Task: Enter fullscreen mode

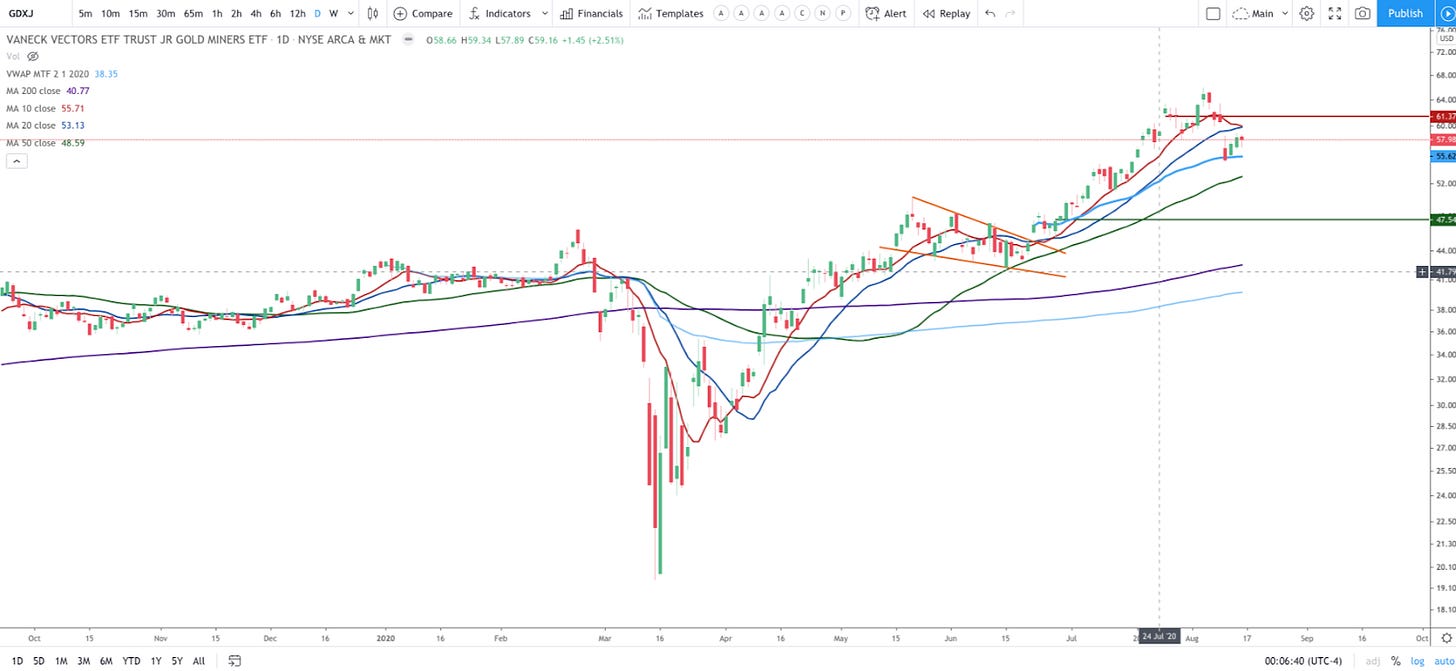Action: (x=1334, y=13)
